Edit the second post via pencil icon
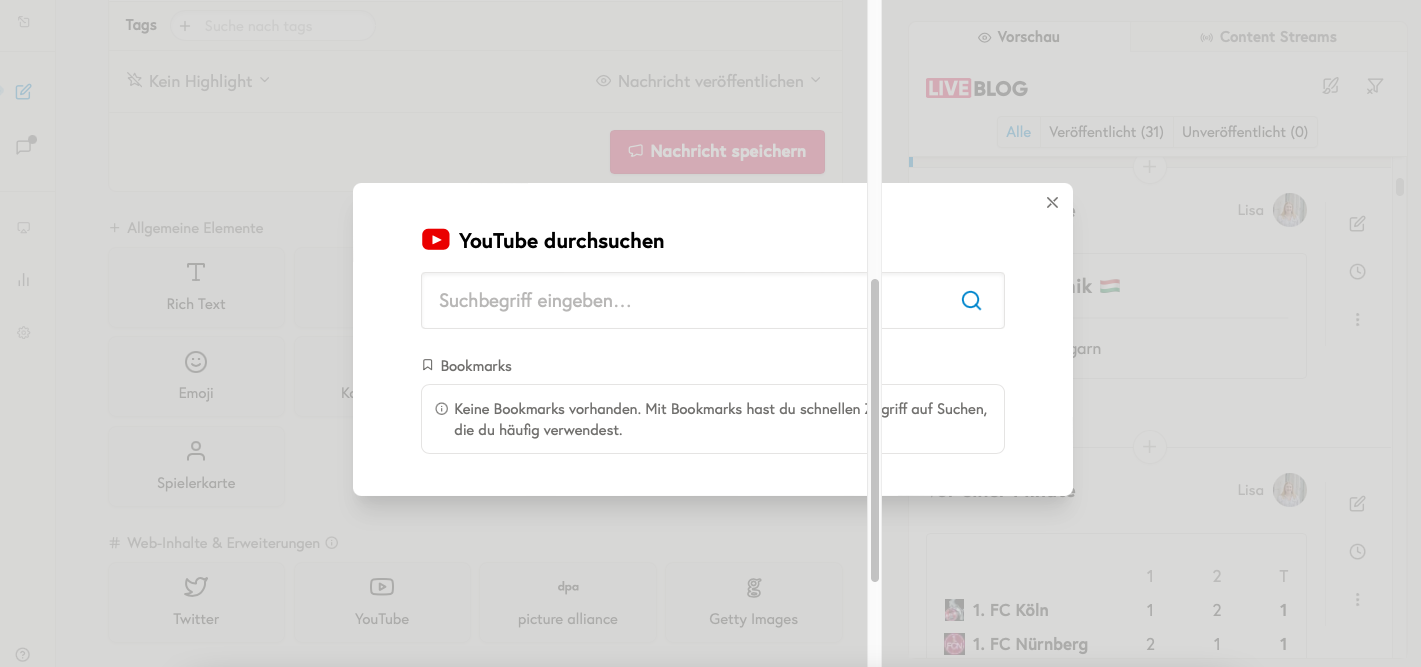Screen dimensions: 1421x667 (x=1357, y=504)
